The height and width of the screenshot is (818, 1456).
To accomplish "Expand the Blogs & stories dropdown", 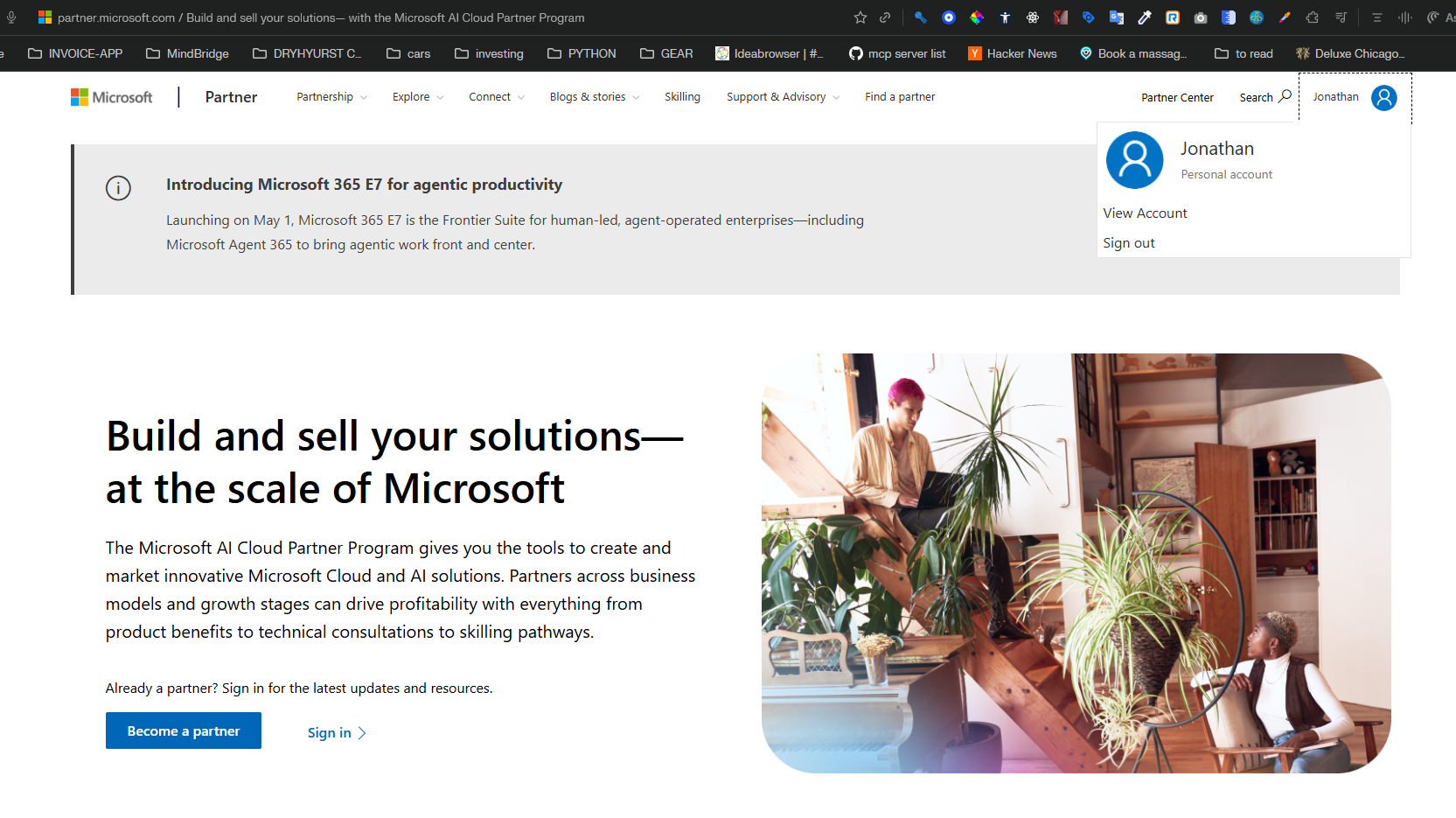I will click(595, 97).
